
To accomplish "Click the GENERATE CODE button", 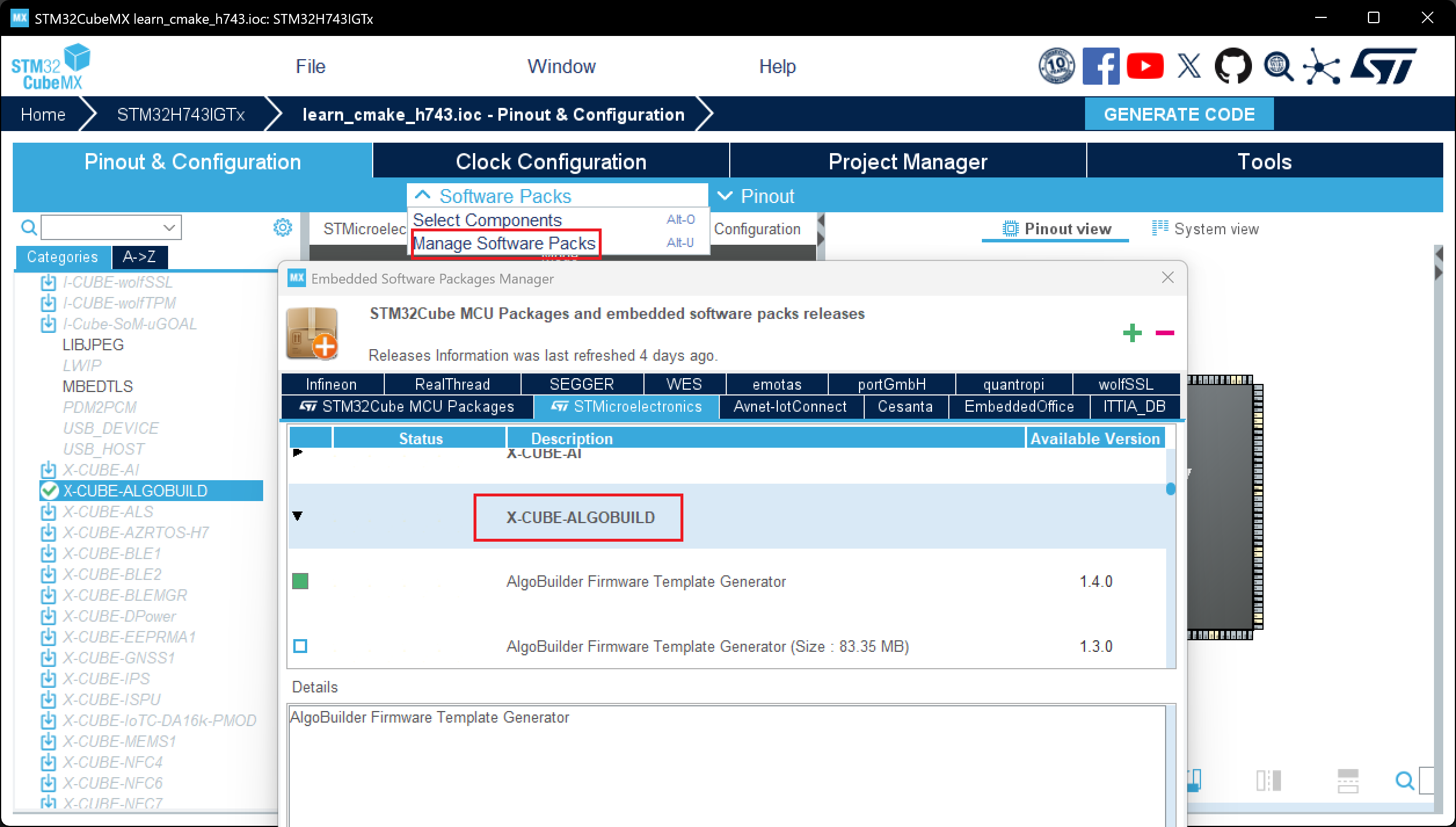I will (1179, 114).
